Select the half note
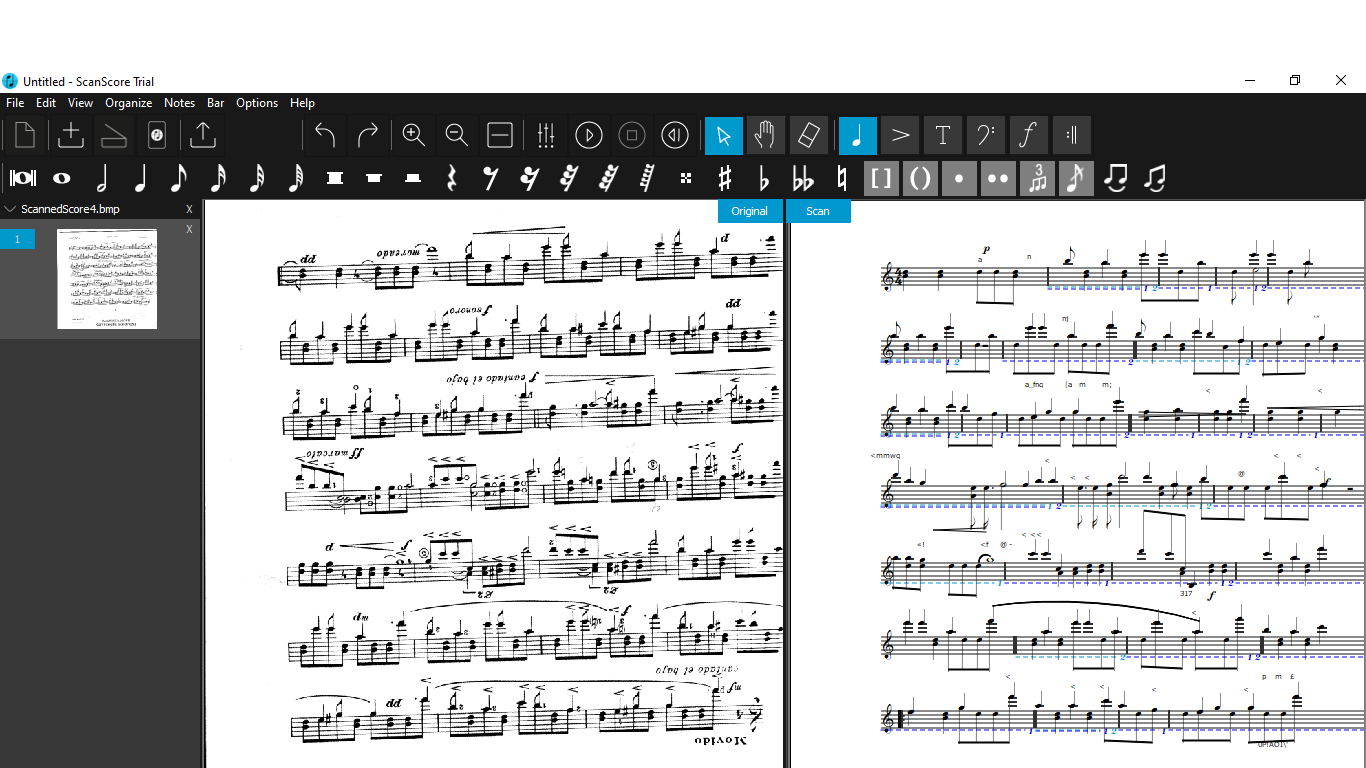The height and width of the screenshot is (768, 1366). click(x=101, y=178)
